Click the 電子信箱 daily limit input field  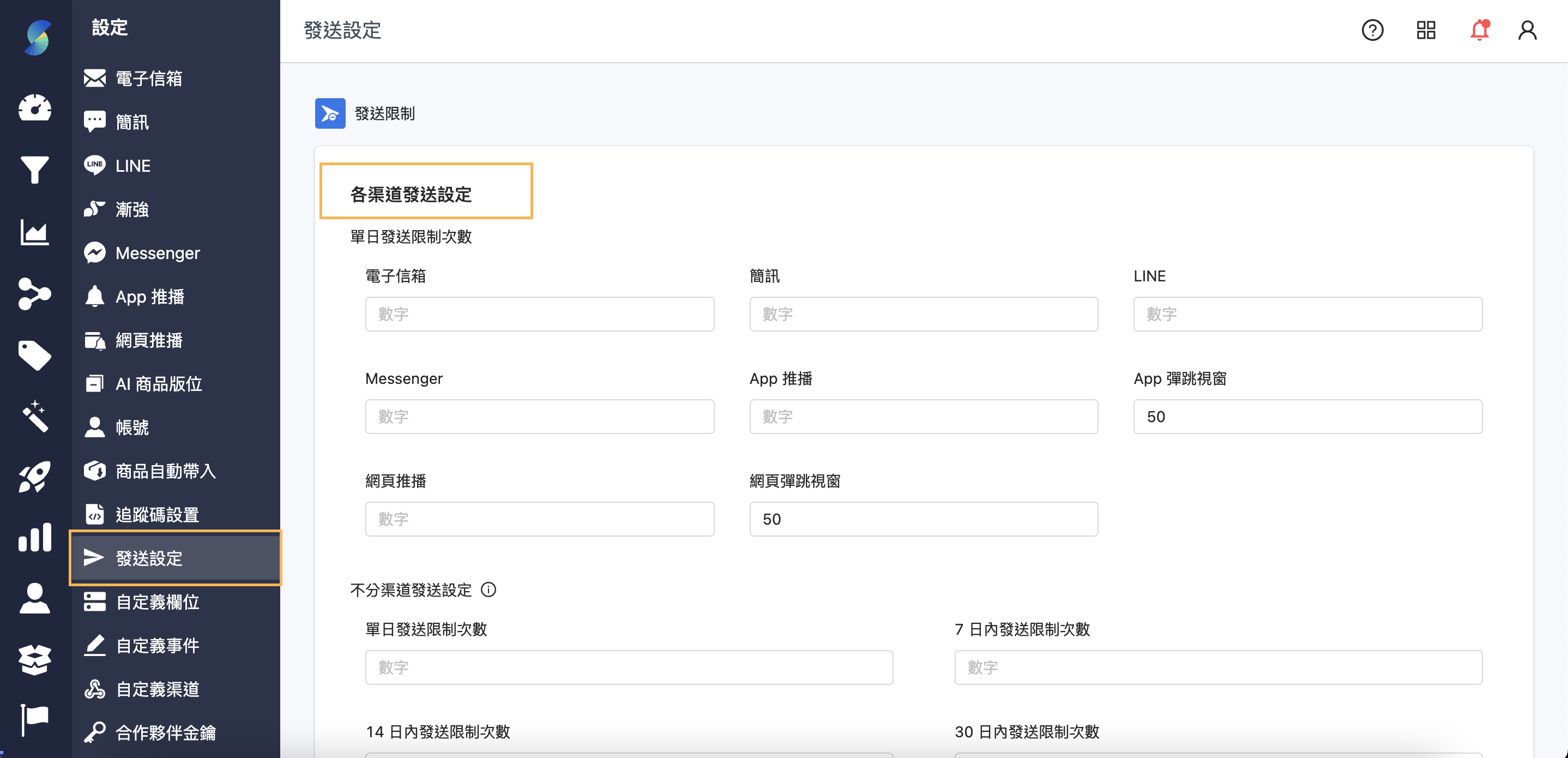click(x=539, y=314)
